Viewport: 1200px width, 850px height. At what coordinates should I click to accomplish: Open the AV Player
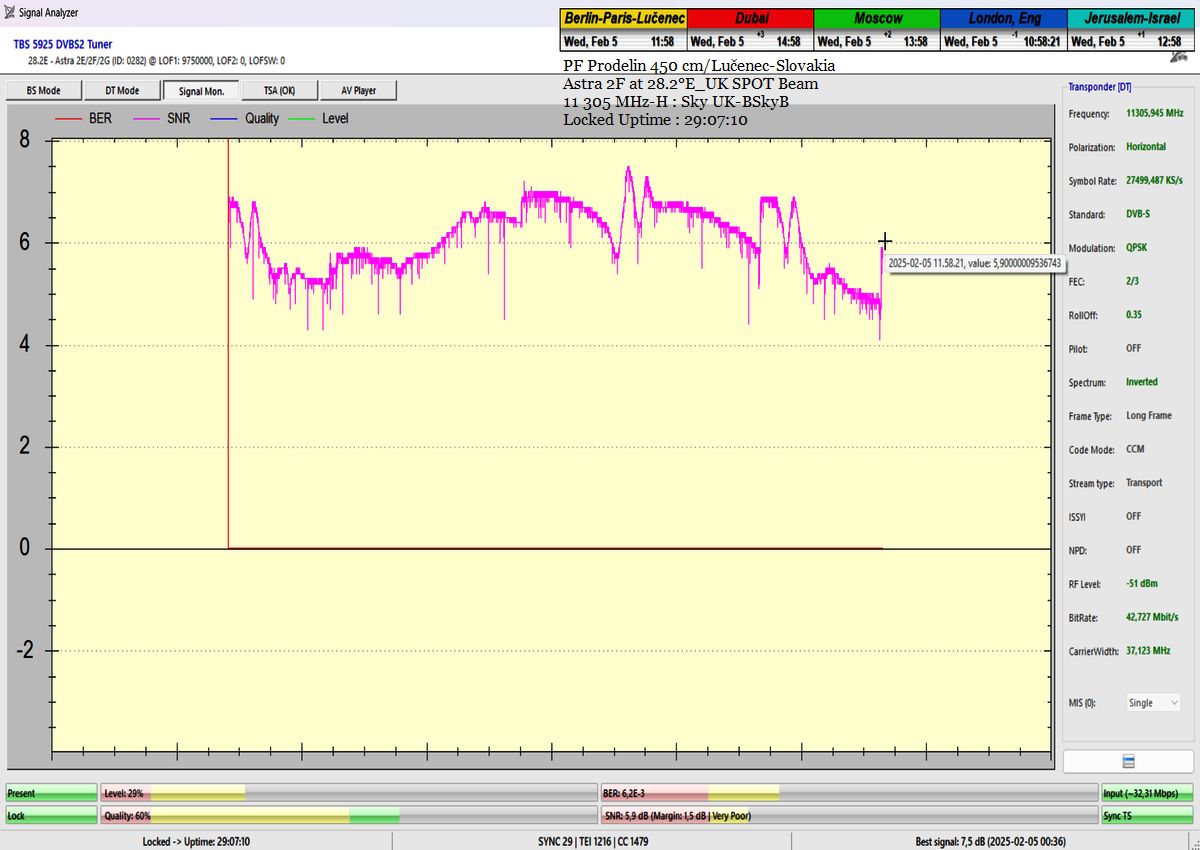(x=357, y=91)
